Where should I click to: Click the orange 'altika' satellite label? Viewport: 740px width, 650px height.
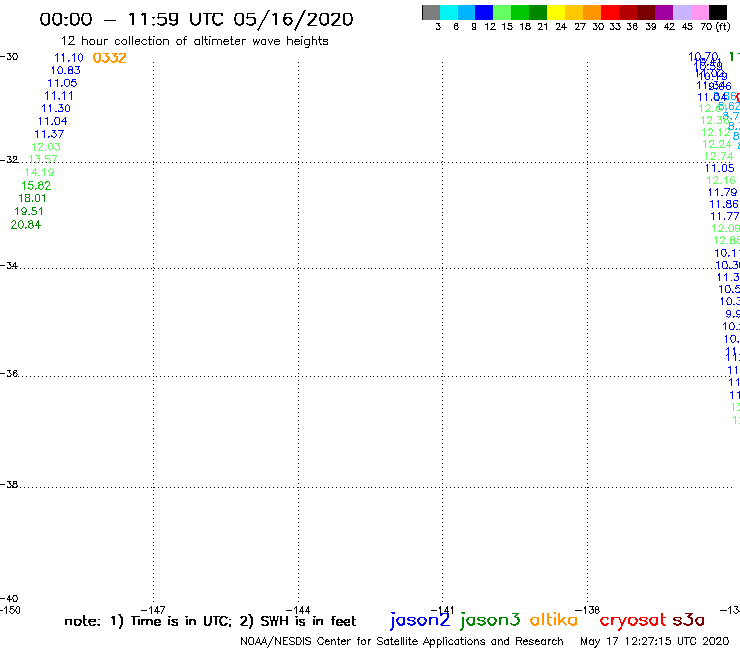point(554,620)
